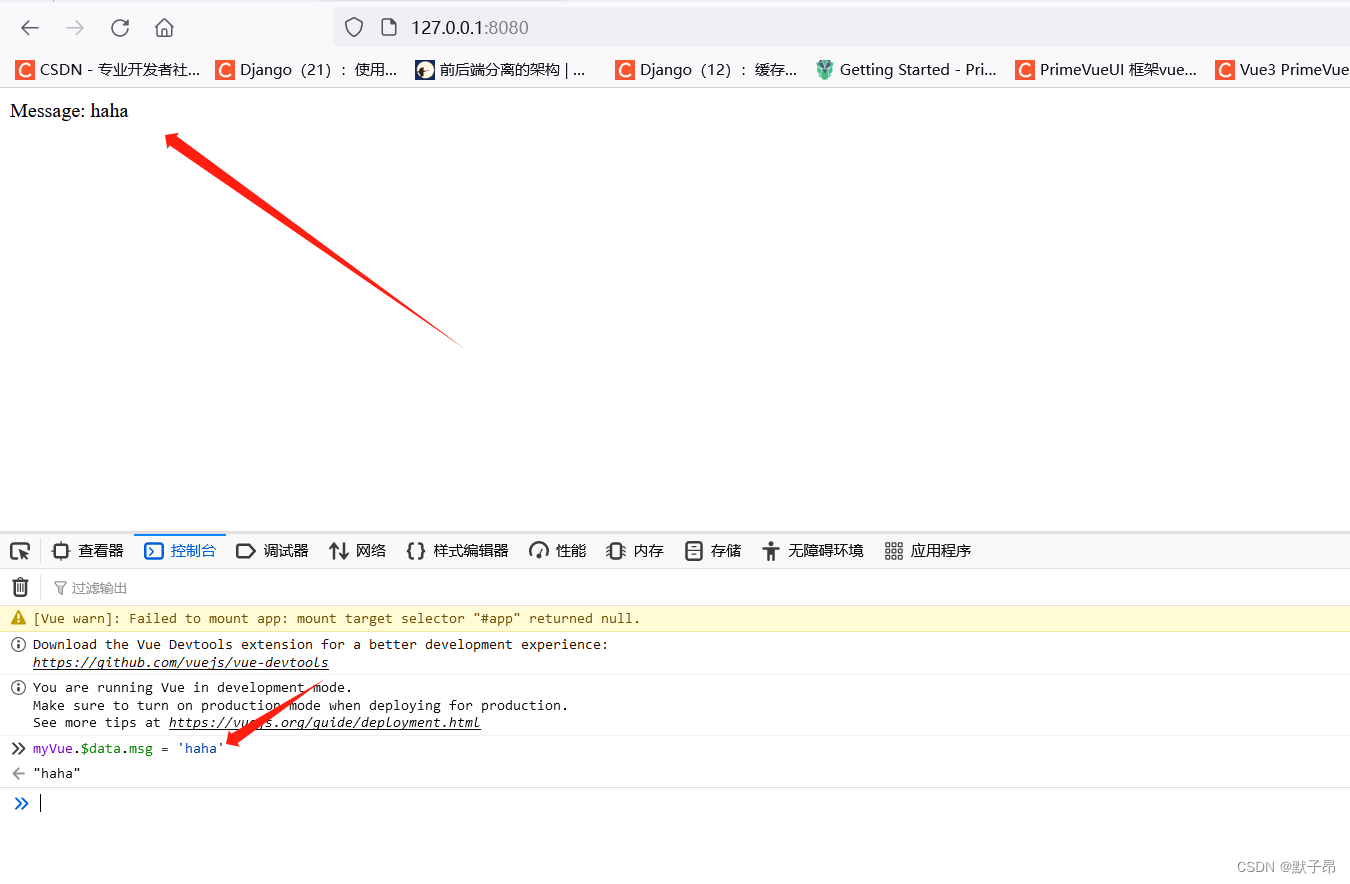This screenshot has width=1350, height=884.
Task: Switch to the 查看器 inspector tab
Action: pyautogui.click(x=88, y=551)
